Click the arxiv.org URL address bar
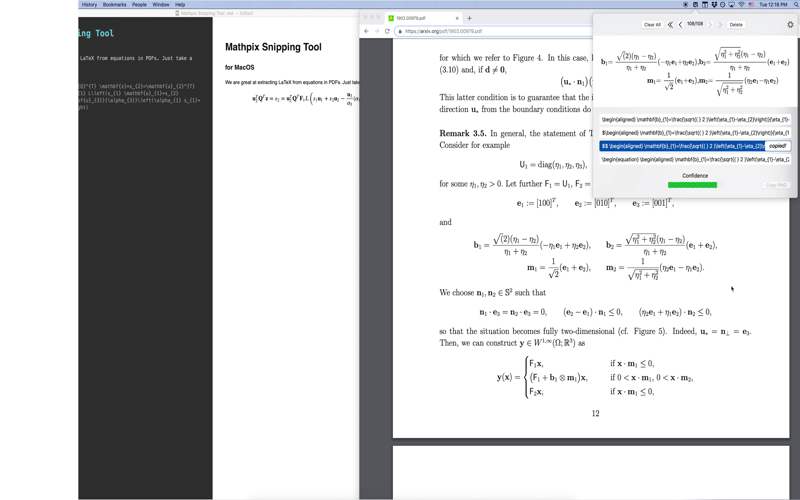 [495, 31]
